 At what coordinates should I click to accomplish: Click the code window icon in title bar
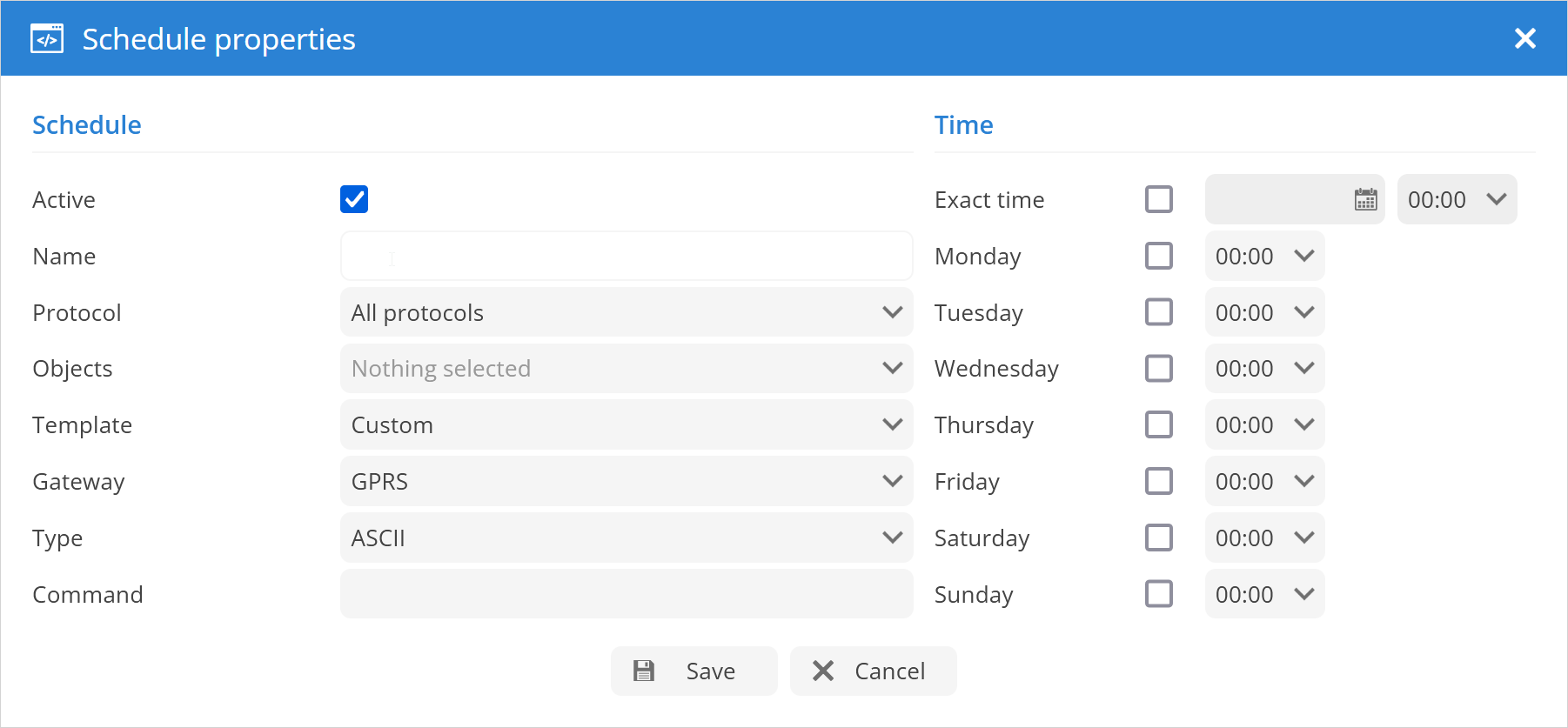tap(47, 39)
